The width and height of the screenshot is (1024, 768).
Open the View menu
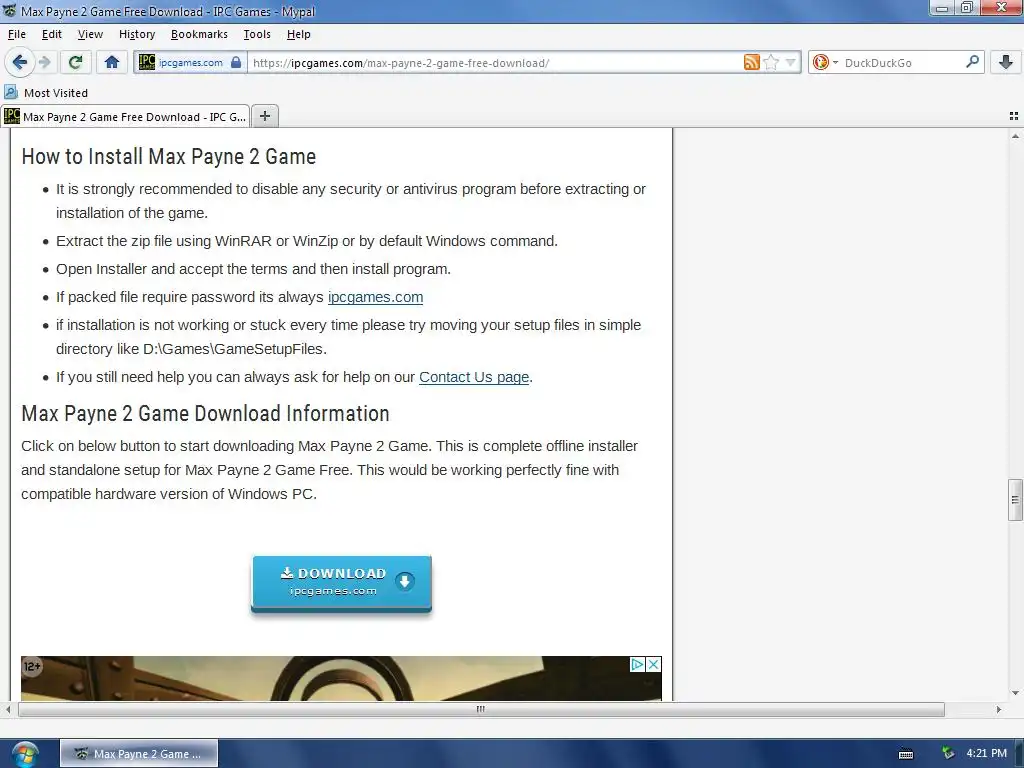pos(90,34)
